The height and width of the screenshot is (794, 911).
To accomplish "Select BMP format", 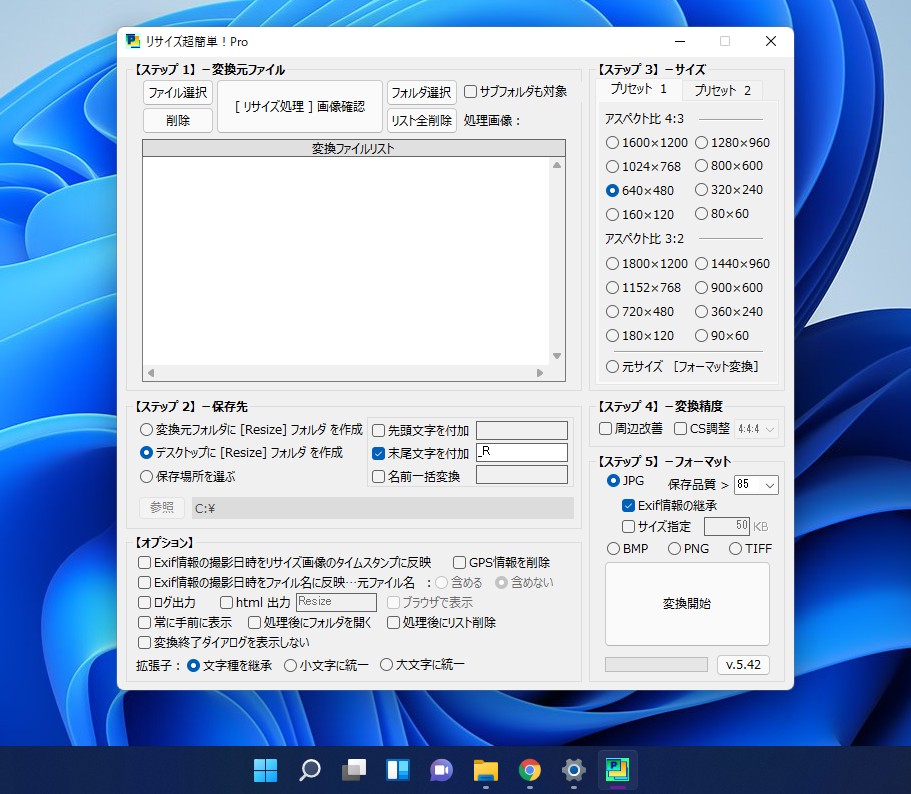I will (627, 548).
